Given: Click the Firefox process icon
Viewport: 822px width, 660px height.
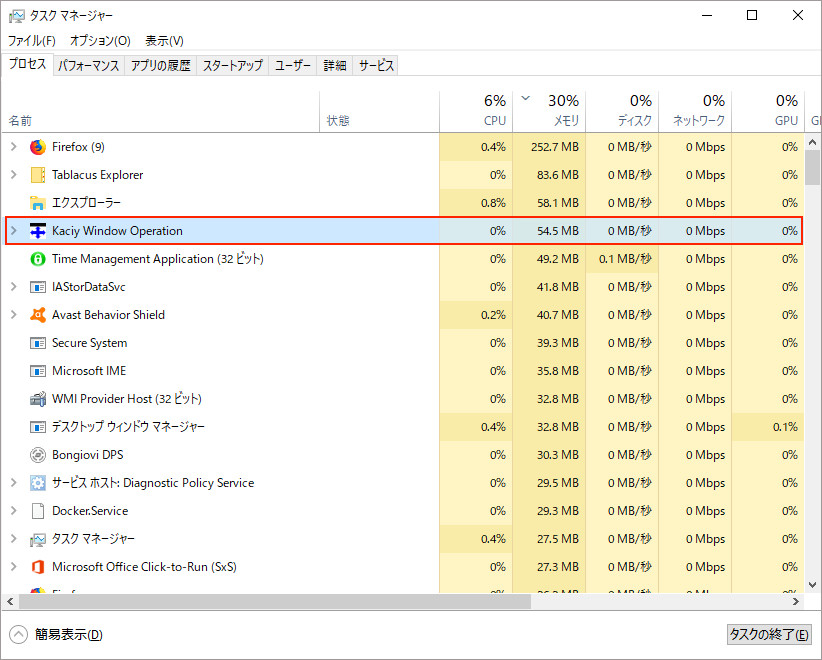Looking at the screenshot, I should [x=38, y=147].
